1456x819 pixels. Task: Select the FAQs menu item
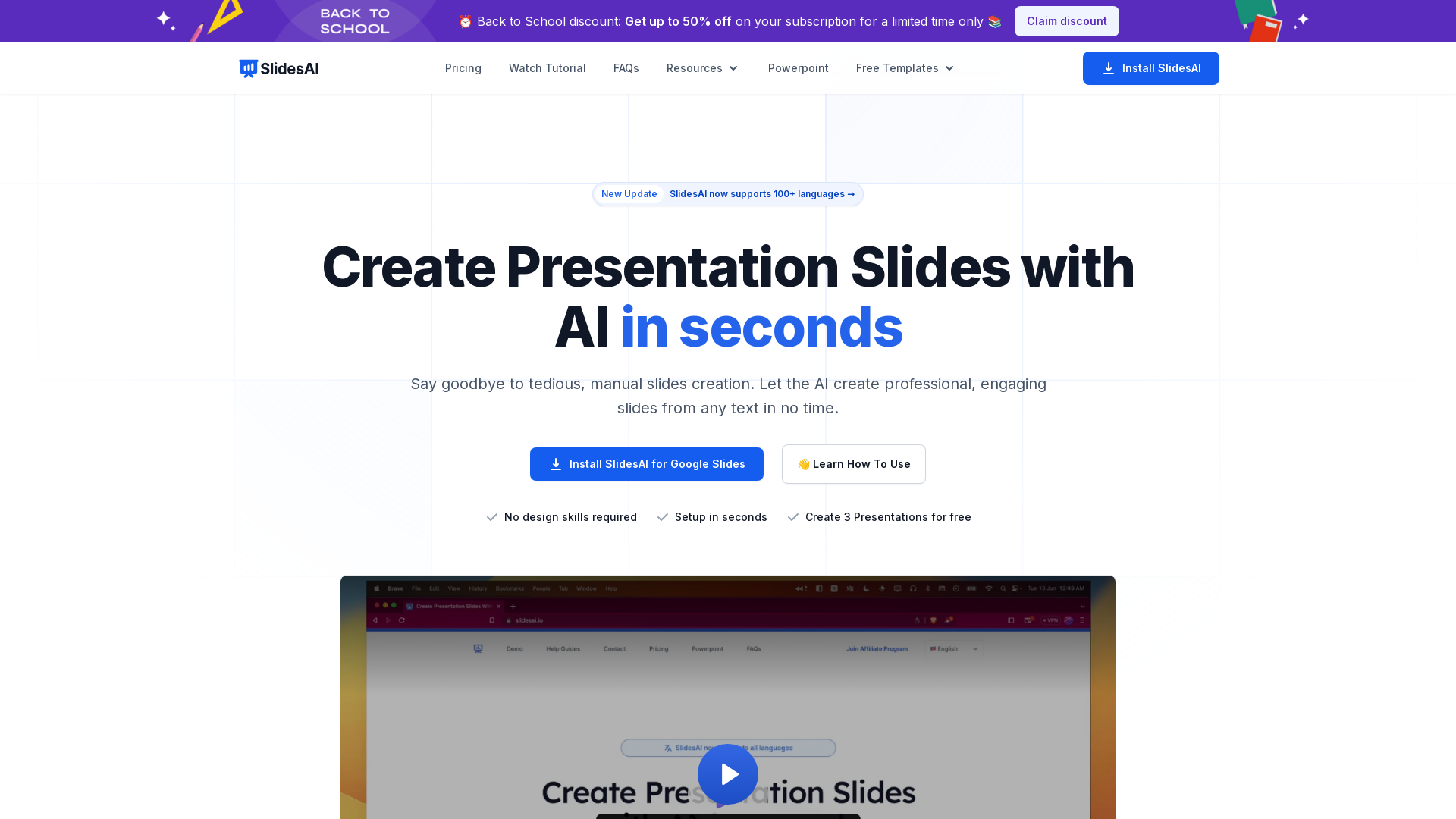625,68
